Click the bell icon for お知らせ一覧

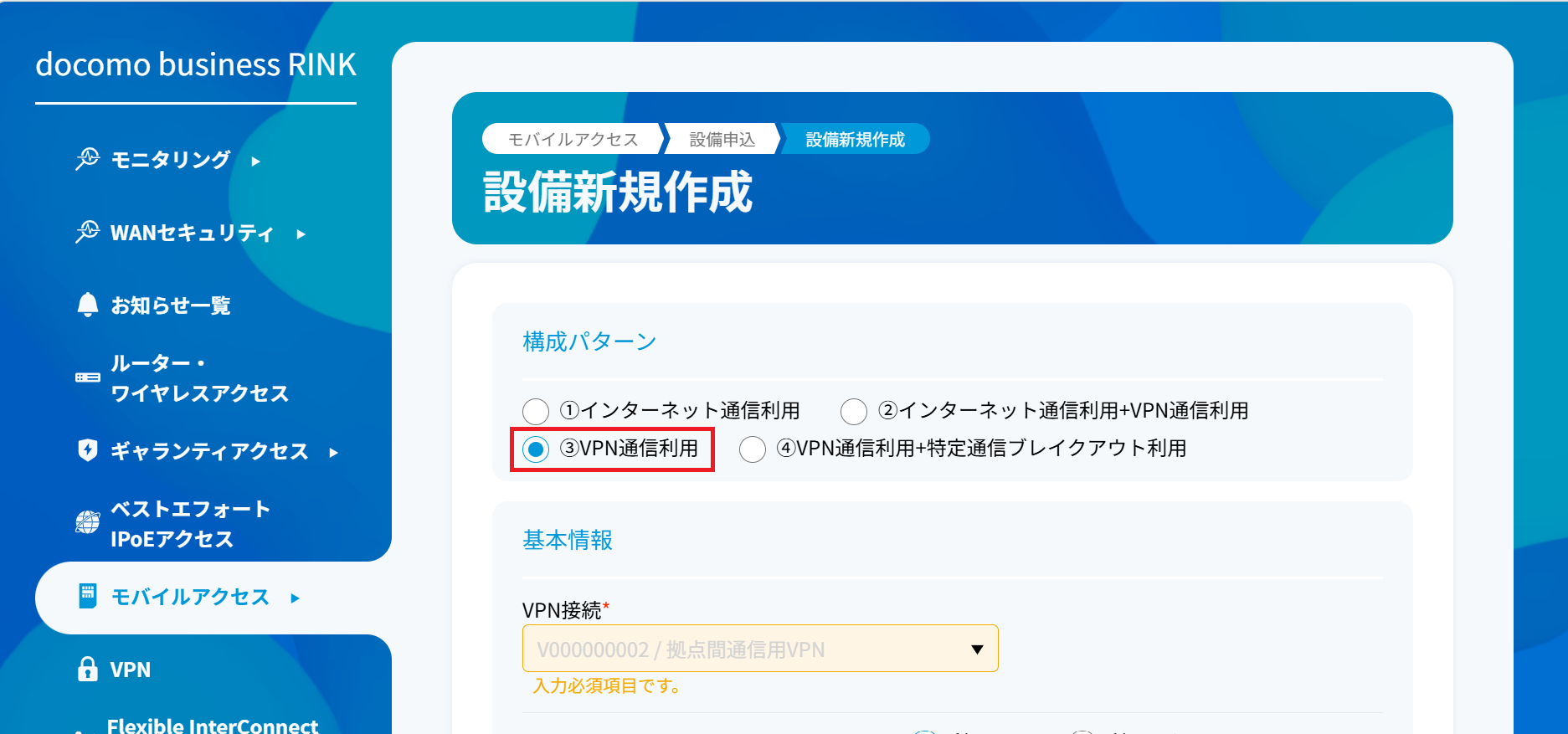click(x=87, y=305)
